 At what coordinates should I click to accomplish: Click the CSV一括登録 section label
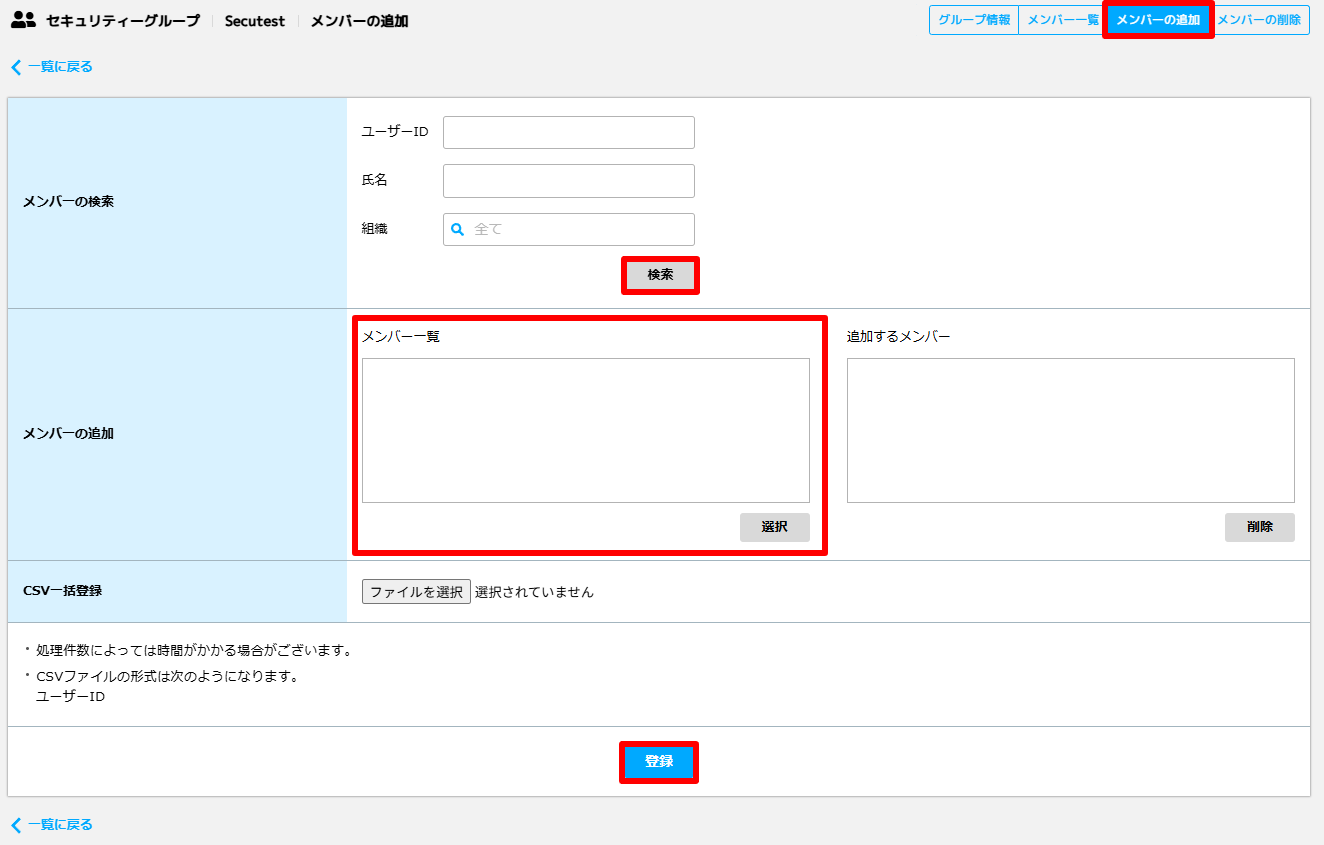pyautogui.click(x=62, y=591)
